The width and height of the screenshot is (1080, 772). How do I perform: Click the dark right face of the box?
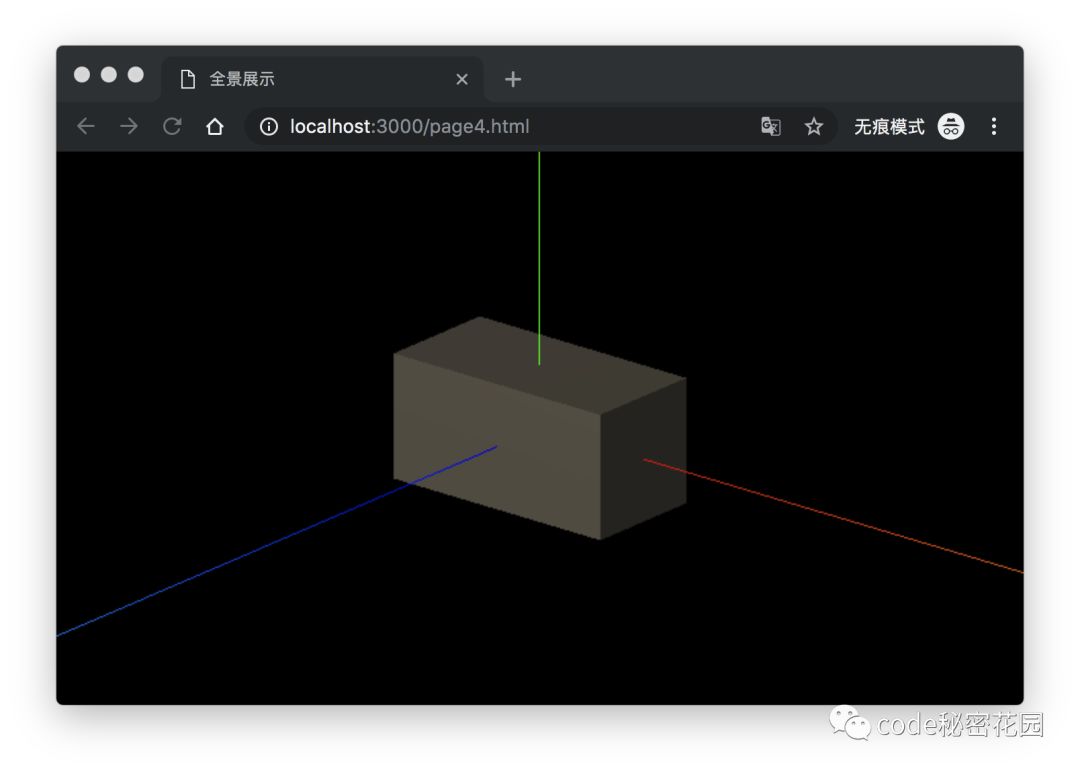point(643,458)
